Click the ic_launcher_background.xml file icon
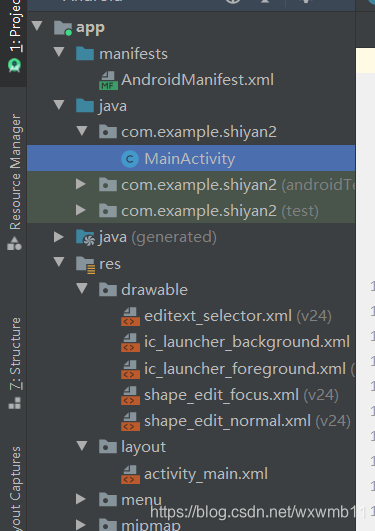The width and height of the screenshot is (375, 531). pos(130,342)
